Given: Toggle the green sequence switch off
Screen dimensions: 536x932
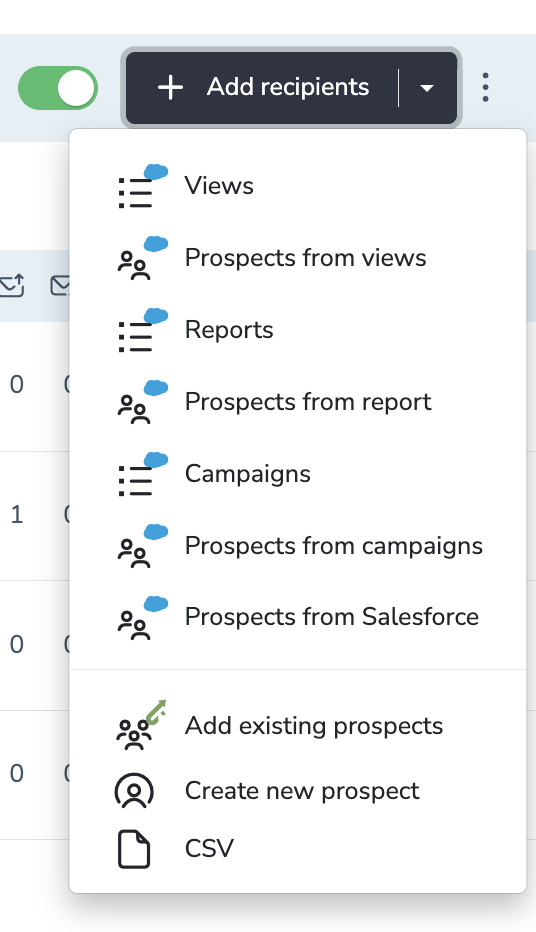Looking at the screenshot, I should point(58,88).
